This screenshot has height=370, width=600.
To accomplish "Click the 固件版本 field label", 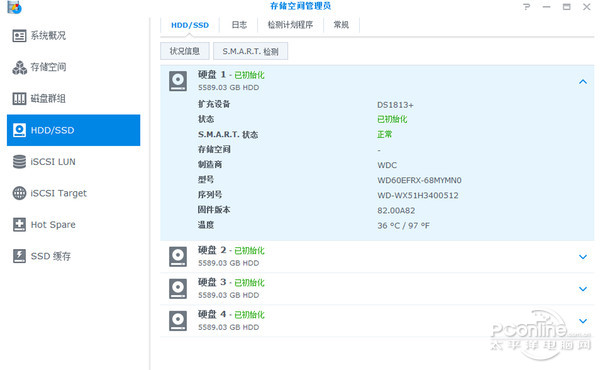I will [x=214, y=210].
